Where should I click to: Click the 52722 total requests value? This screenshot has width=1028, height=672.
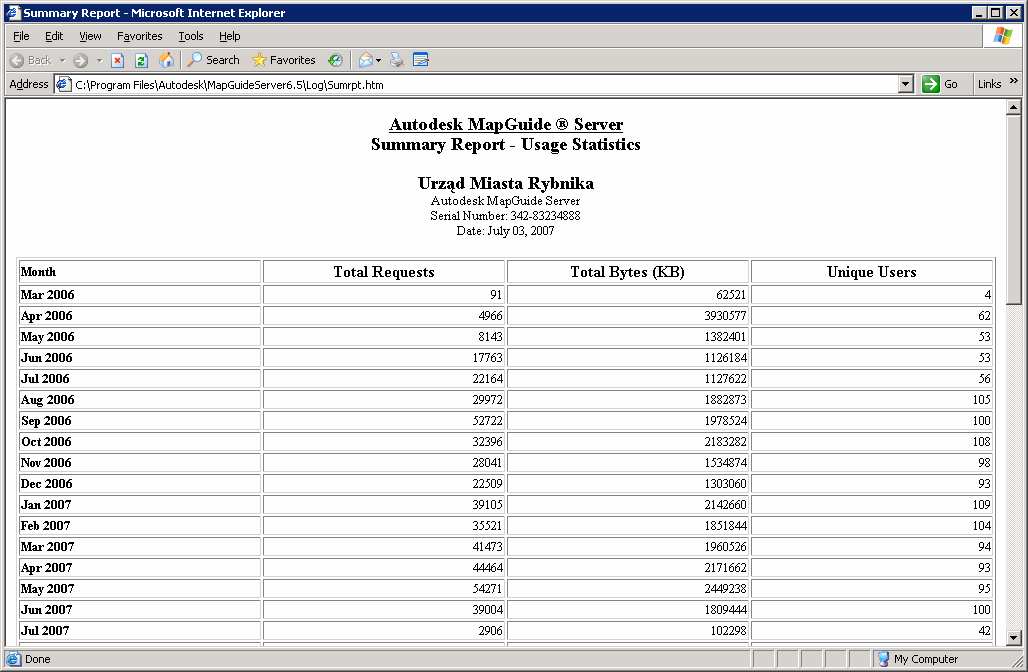pos(487,420)
